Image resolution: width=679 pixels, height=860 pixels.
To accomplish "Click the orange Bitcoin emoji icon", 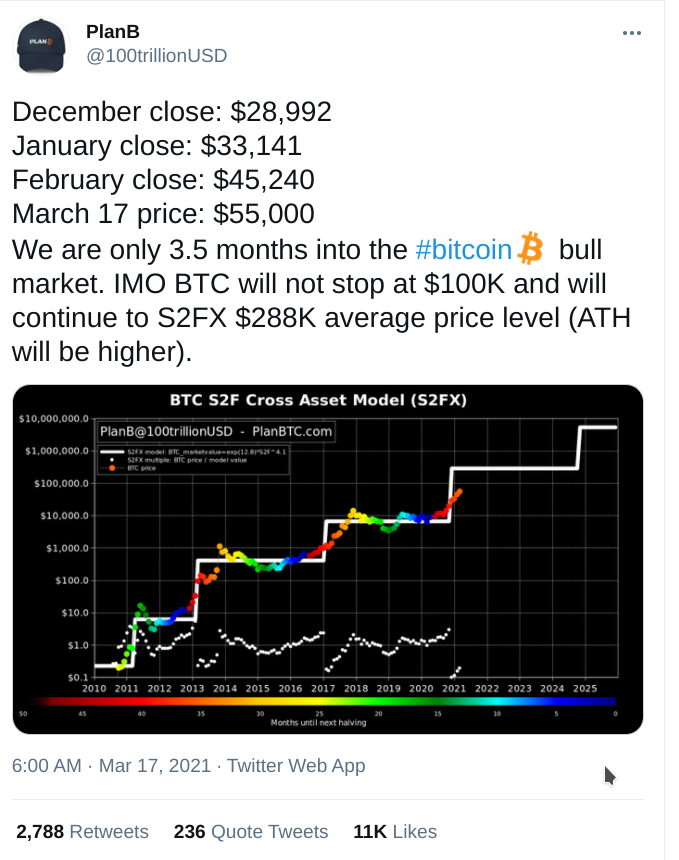I will coord(529,247).
